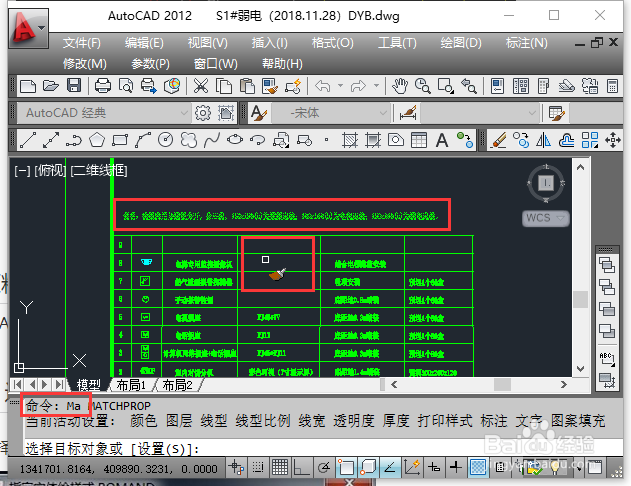Screen dimensions: 631x486
Task: Select the Spline curve tool
Action: click(212, 140)
